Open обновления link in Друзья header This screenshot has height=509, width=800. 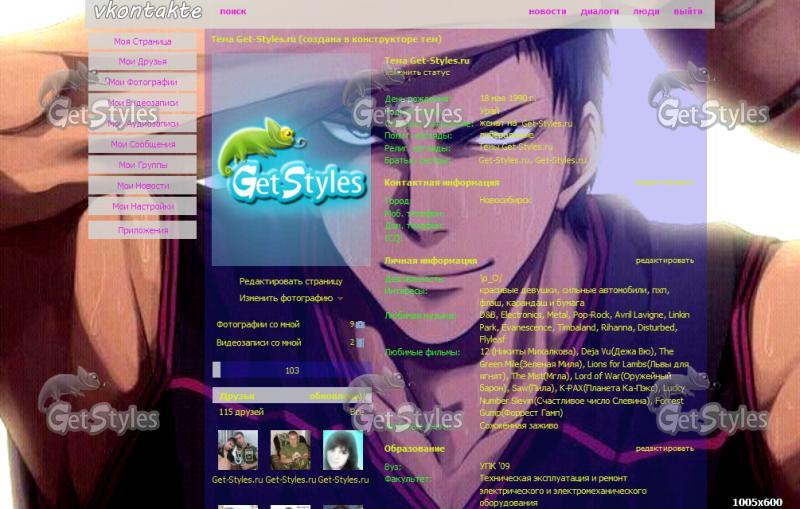pyautogui.click(x=336, y=396)
